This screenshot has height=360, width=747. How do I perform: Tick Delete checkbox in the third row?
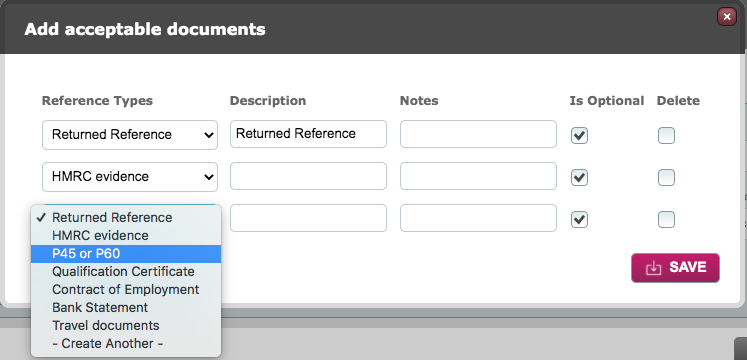[x=666, y=220]
